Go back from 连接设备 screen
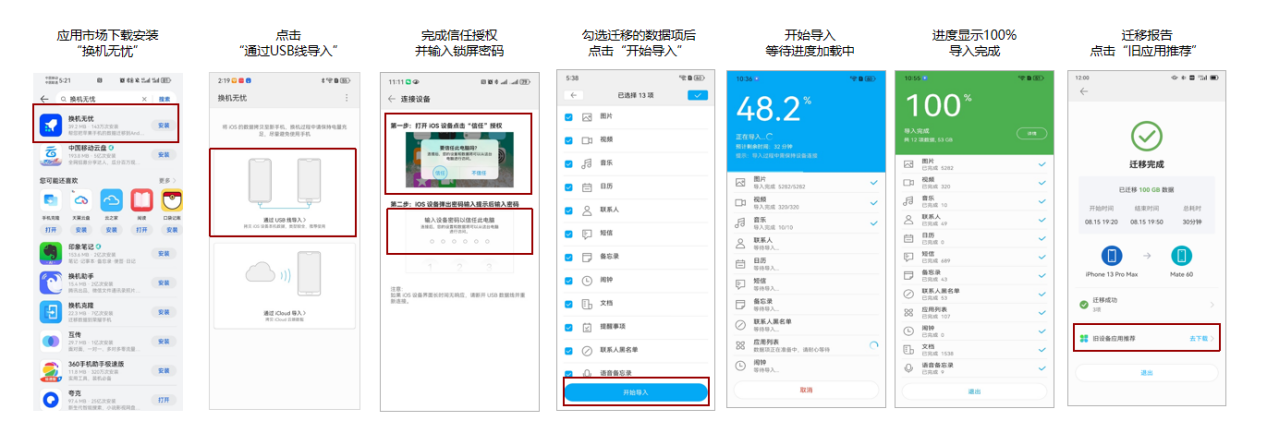The width and height of the screenshot is (1267, 433). point(391,99)
